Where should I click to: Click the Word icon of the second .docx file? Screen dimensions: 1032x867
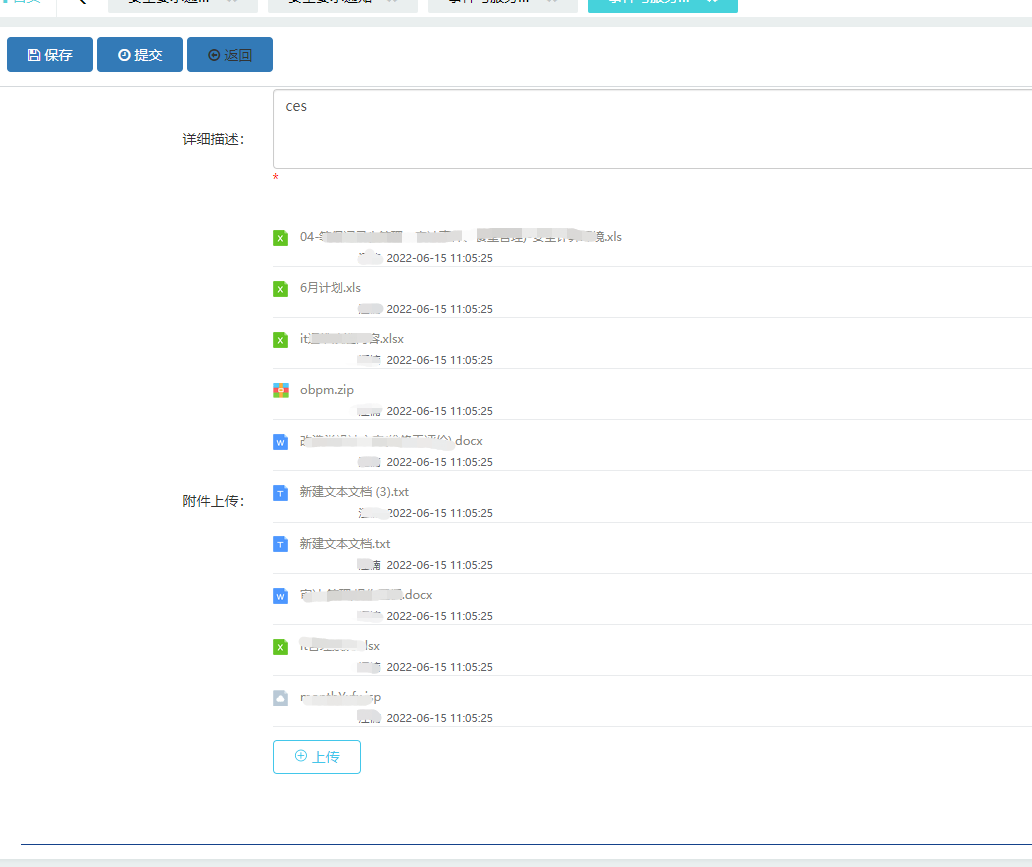pos(280,596)
